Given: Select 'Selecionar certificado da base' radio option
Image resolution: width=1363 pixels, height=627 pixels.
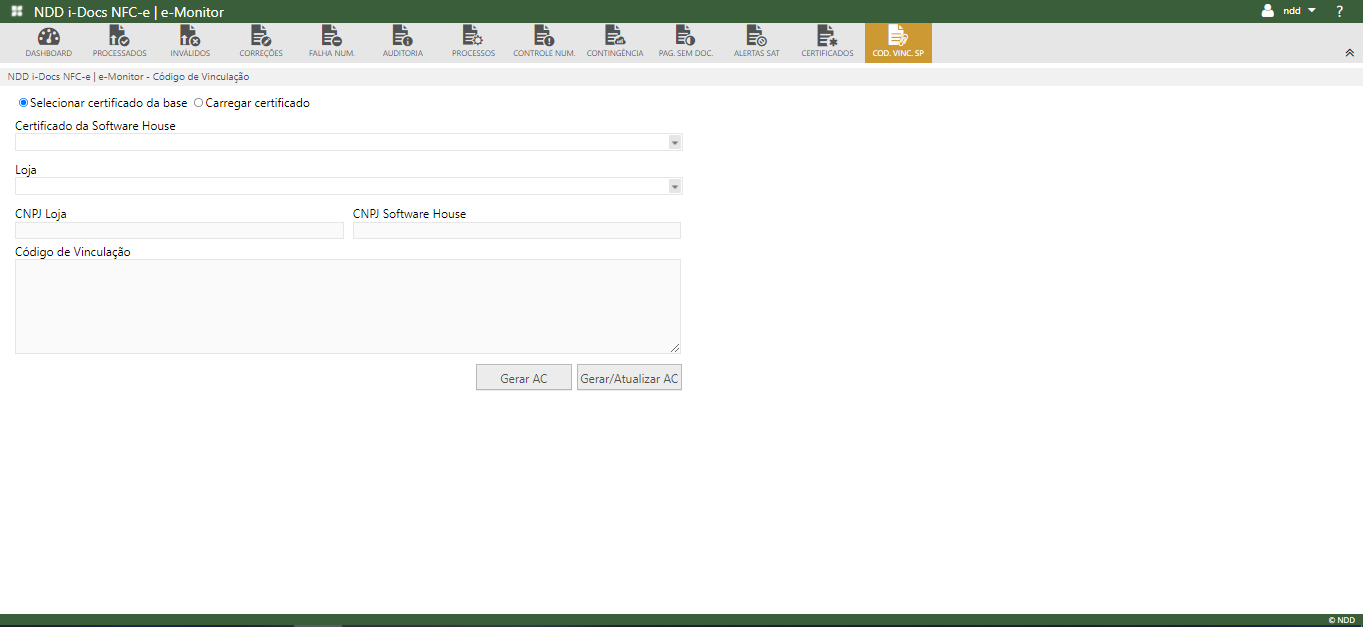Looking at the screenshot, I should [x=24, y=103].
